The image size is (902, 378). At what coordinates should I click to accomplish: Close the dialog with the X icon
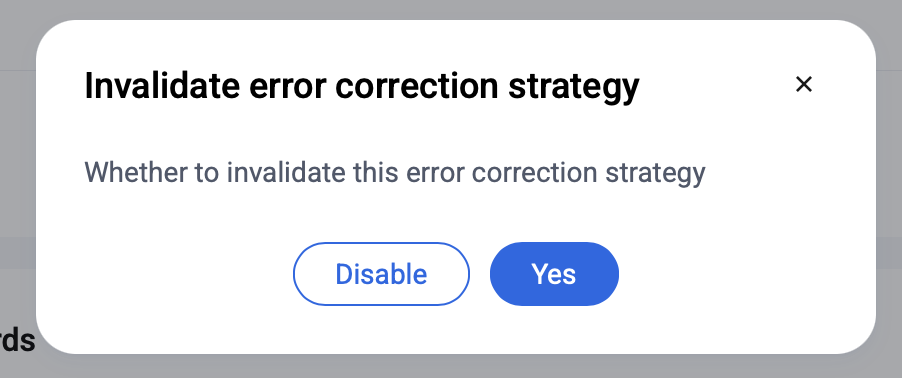point(803,85)
